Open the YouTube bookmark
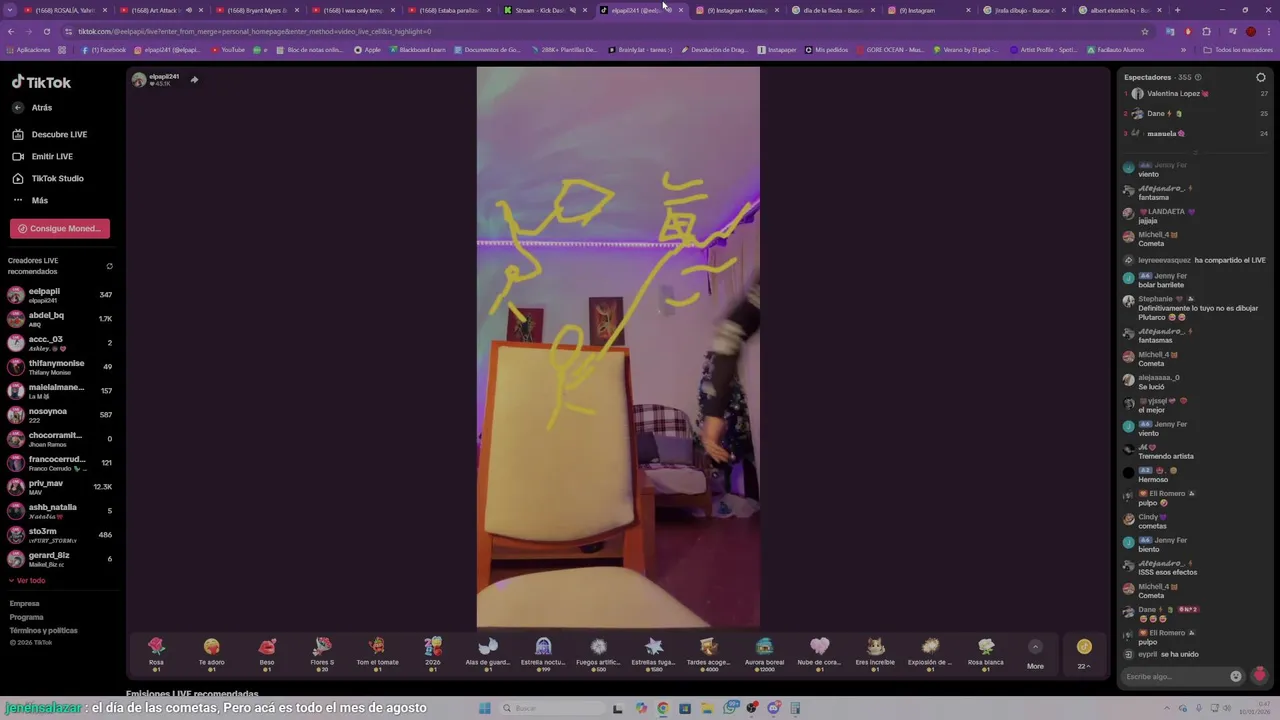 pos(227,49)
